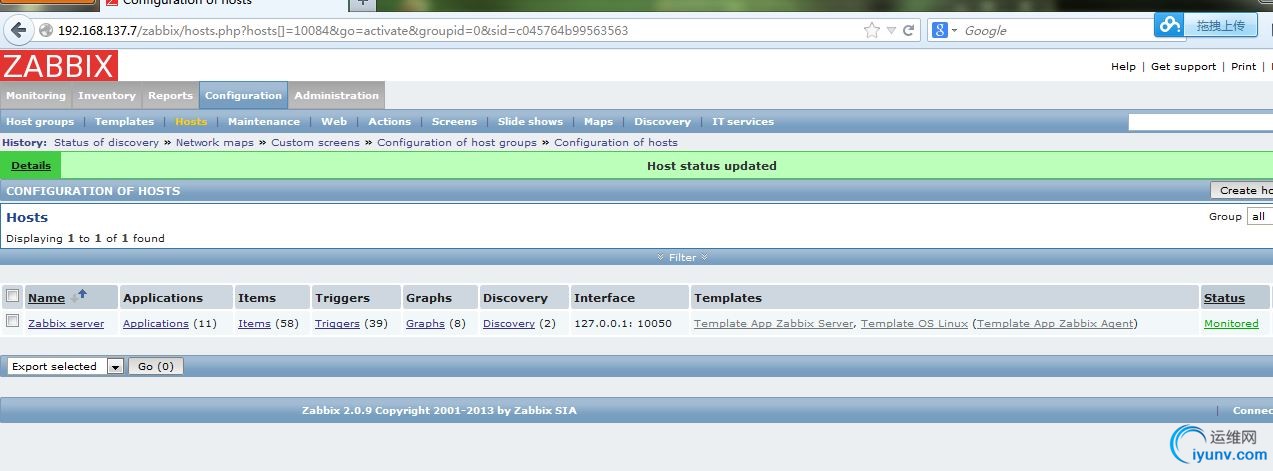Open the Get support link

pyautogui.click(x=1183, y=67)
